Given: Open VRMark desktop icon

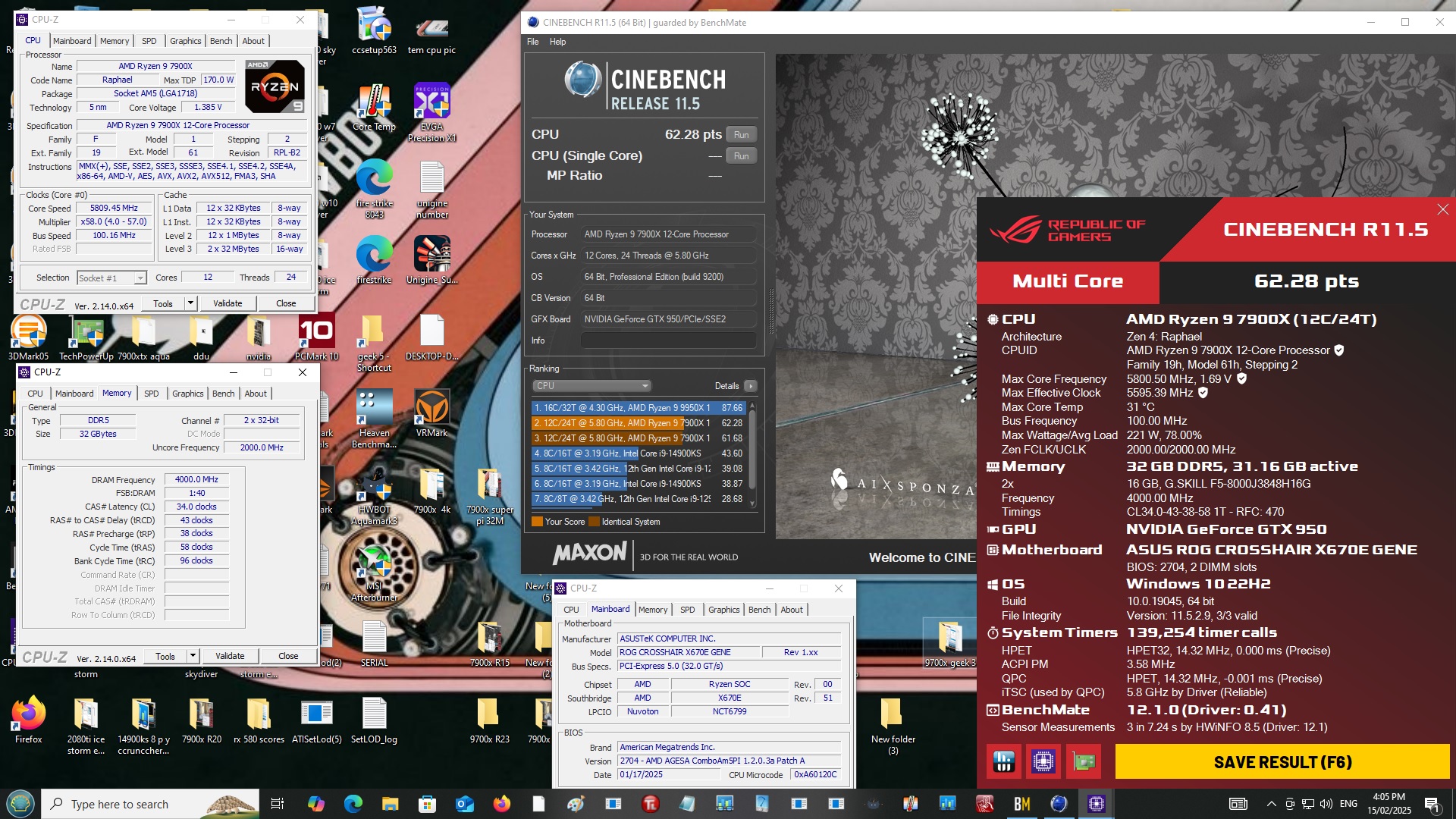Looking at the screenshot, I should coord(431,413).
